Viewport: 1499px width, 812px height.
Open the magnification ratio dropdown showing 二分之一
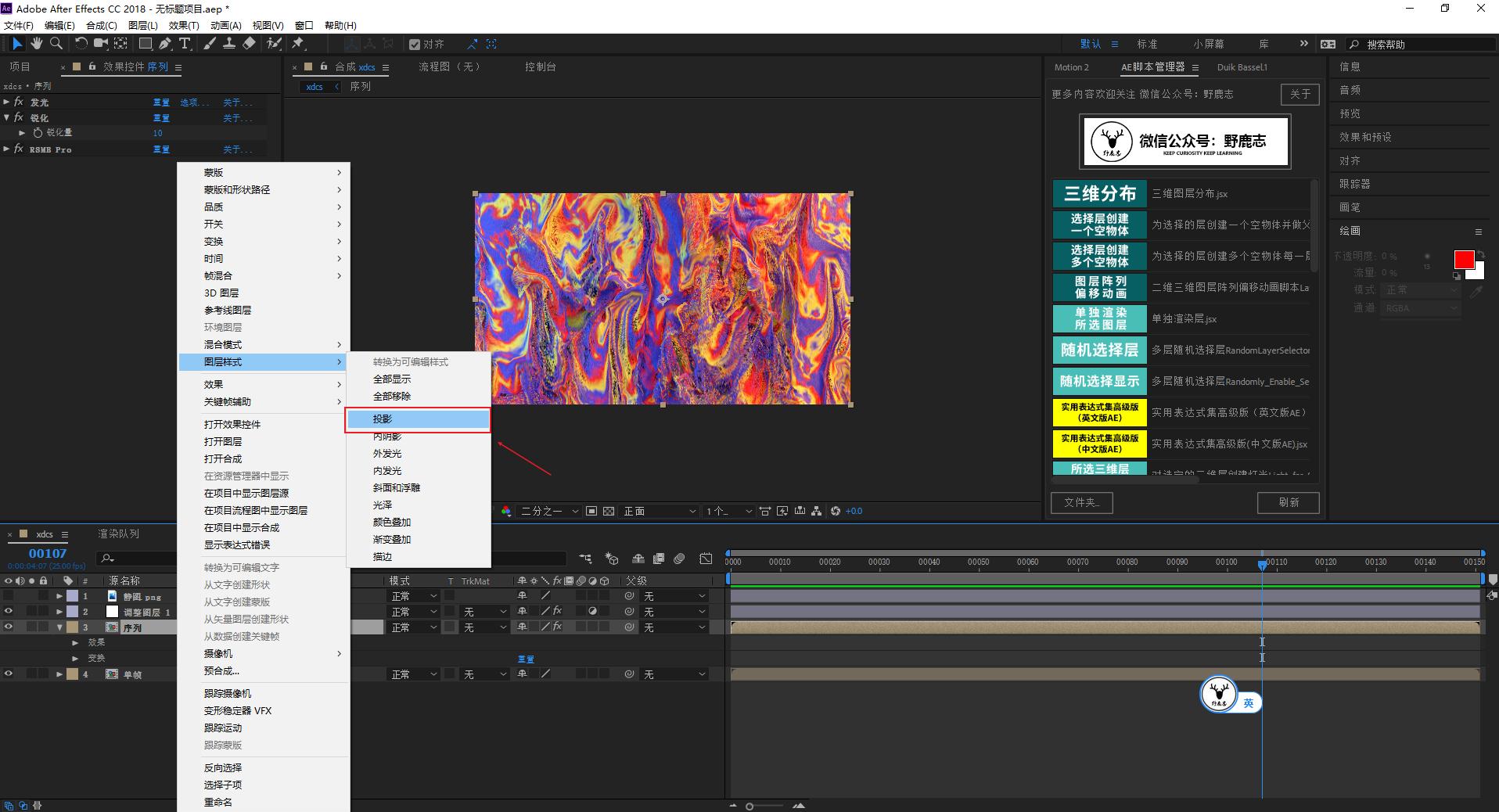click(x=548, y=511)
